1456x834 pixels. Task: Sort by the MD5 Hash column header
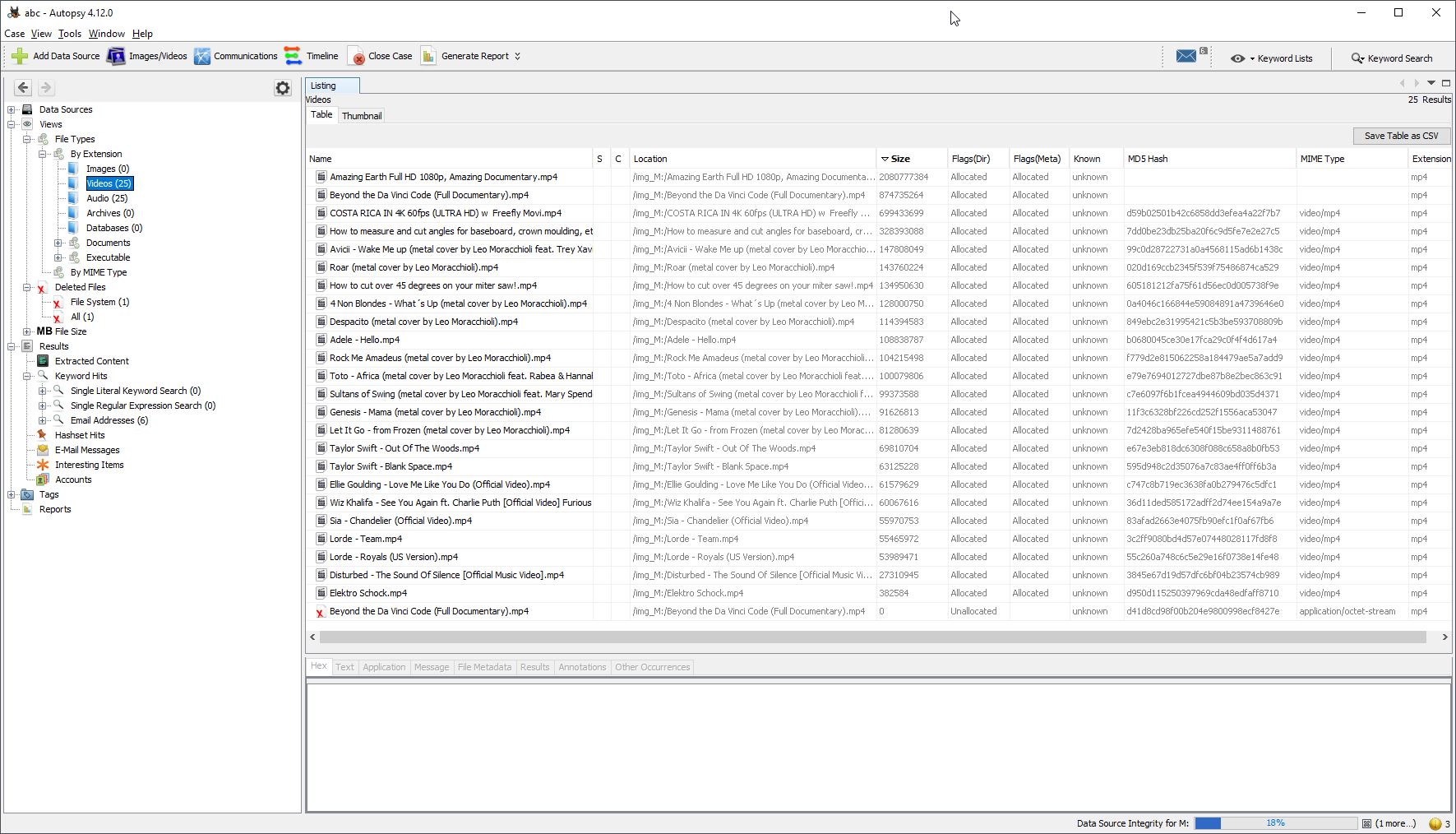point(1209,159)
